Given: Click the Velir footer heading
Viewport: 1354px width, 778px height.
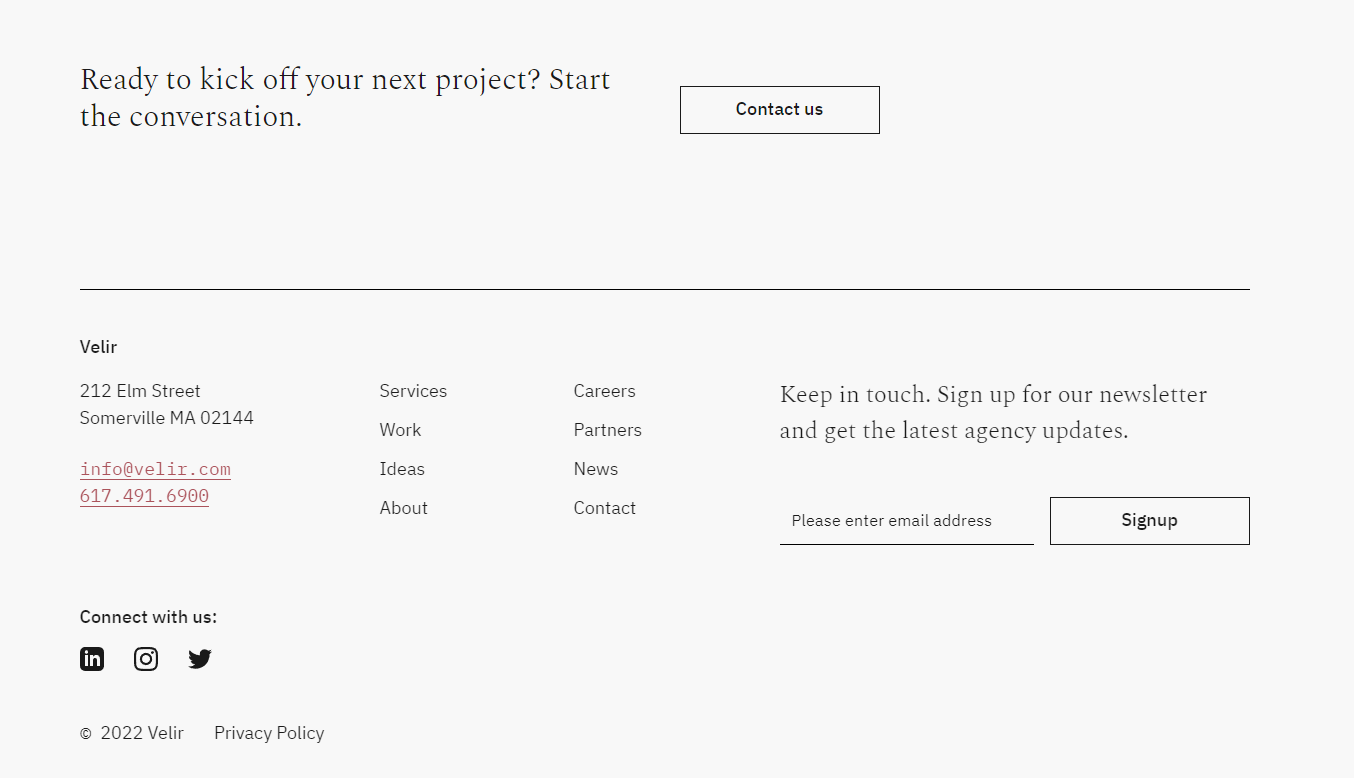Looking at the screenshot, I should (98, 347).
